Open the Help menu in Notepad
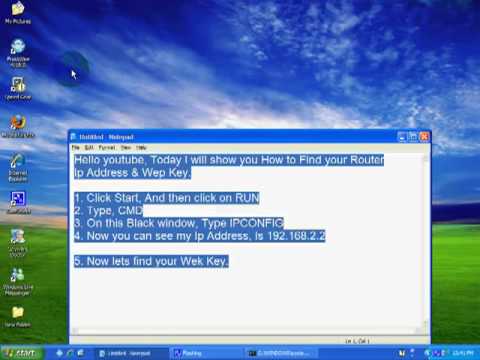 pyautogui.click(x=141, y=147)
